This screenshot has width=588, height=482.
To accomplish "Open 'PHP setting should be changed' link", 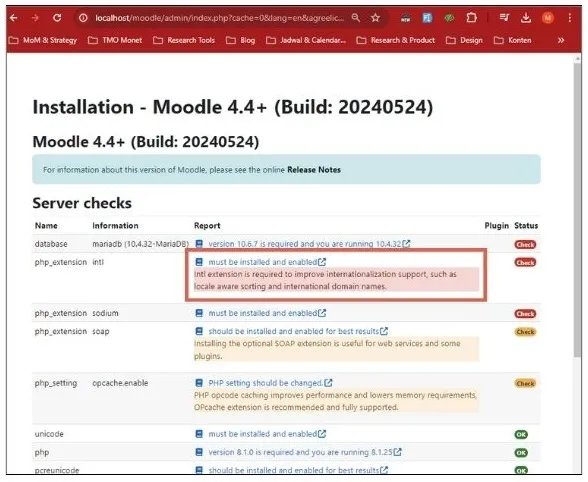I will click(270, 383).
